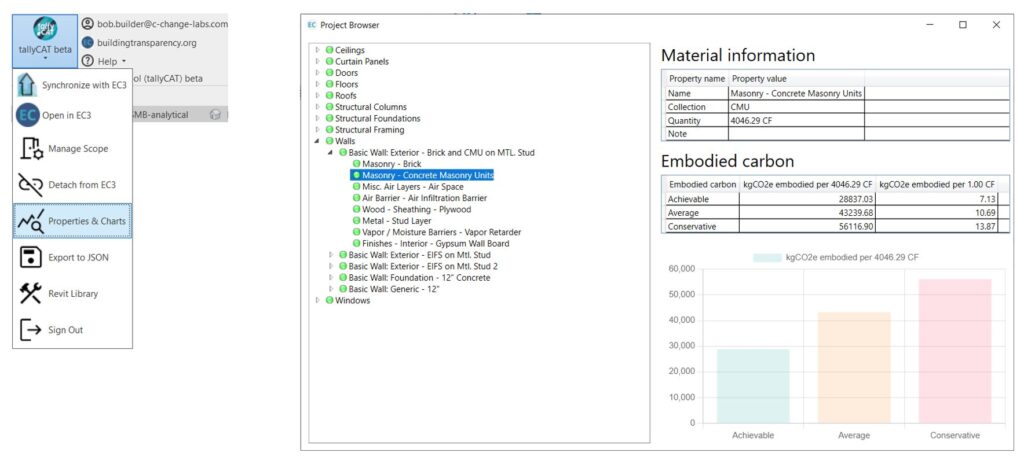This screenshot has height=460, width=1024.
Task: Click the Collection value CMU cell
Action: [x=796, y=107]
